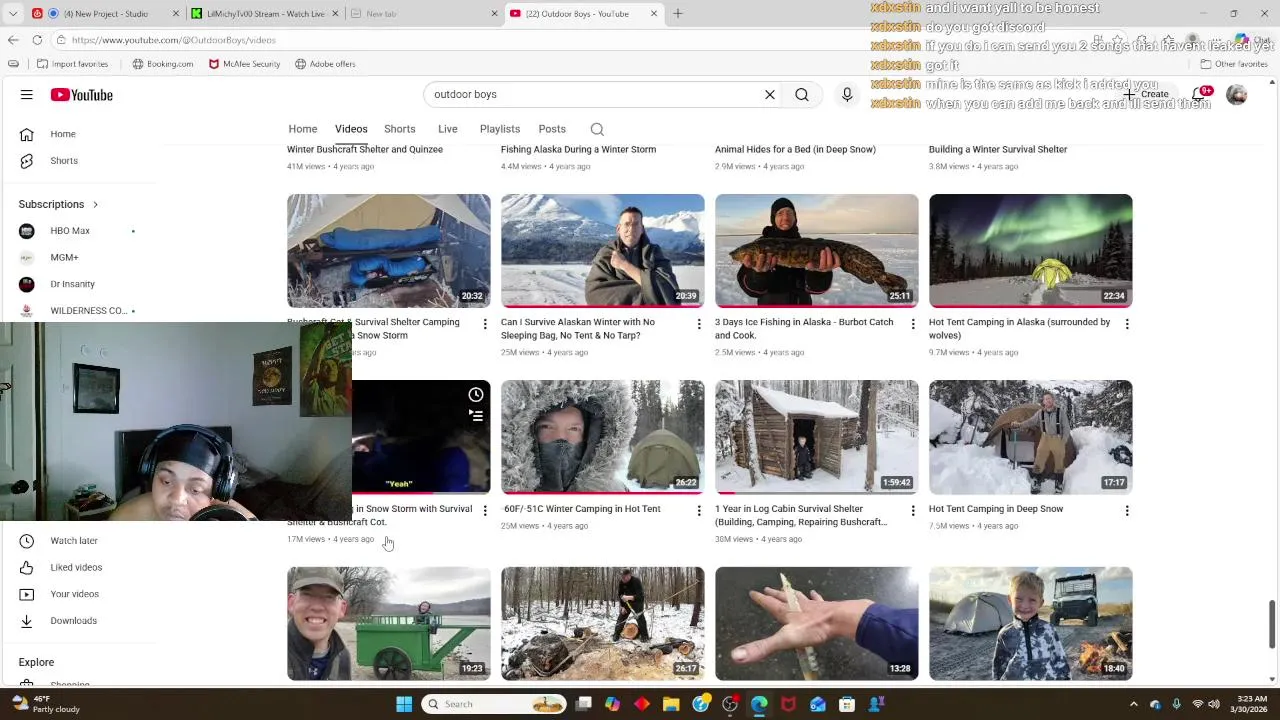Image resolution: width=1280 pixels, height=720 pixels.
Task: Switch to the 'New tab' browser tab
Action: [425, 14]
